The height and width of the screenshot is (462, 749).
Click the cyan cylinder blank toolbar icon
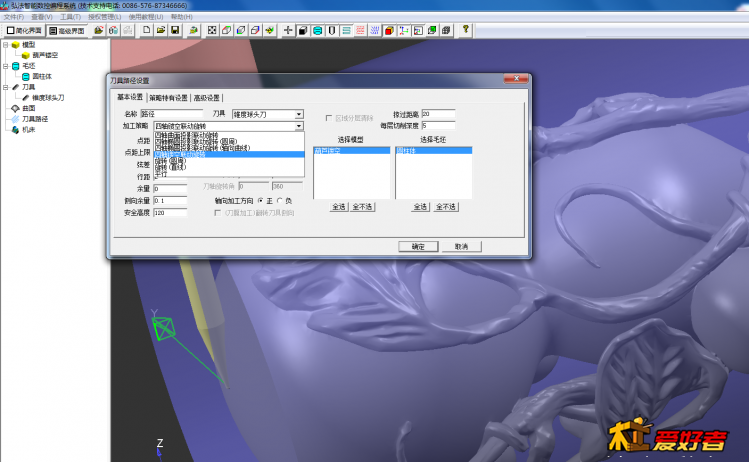[317, 30]
